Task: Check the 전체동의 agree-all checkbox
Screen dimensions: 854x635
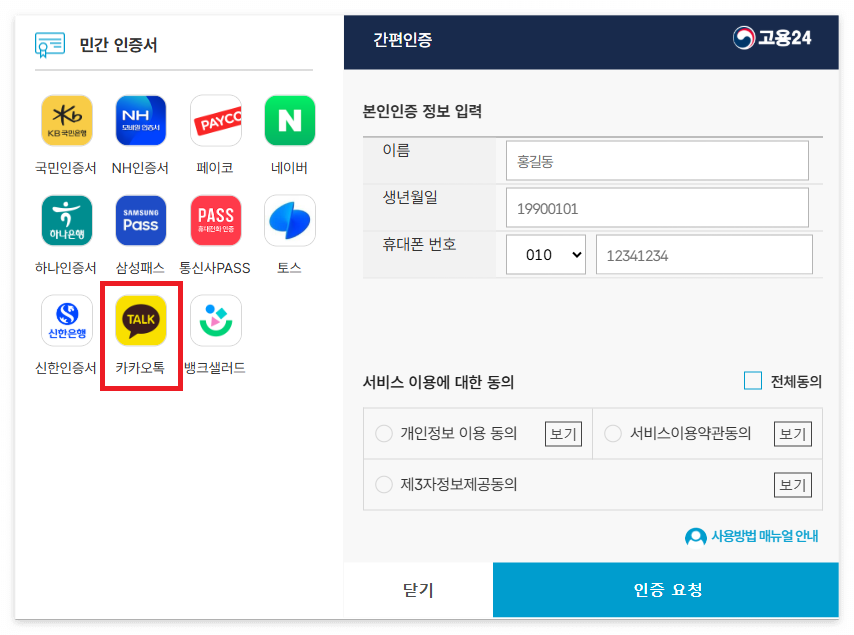Action: [753, 381]
